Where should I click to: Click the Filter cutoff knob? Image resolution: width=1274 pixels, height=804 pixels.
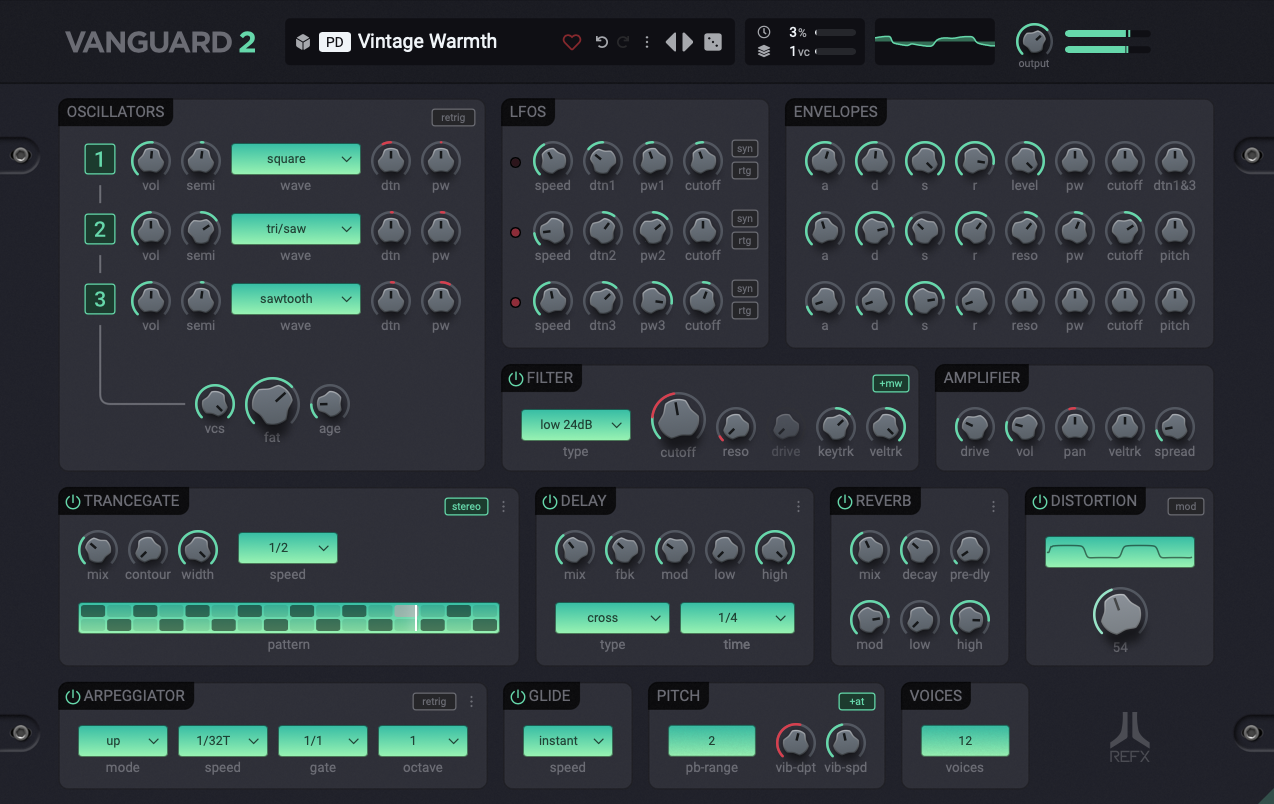pos(678,418)
